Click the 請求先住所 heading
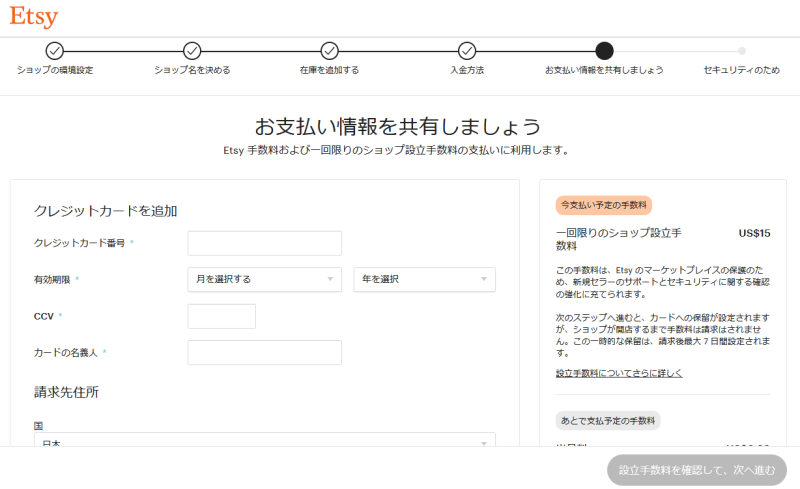This screenshot has height=489, width=800. click(x=66, y=392)
